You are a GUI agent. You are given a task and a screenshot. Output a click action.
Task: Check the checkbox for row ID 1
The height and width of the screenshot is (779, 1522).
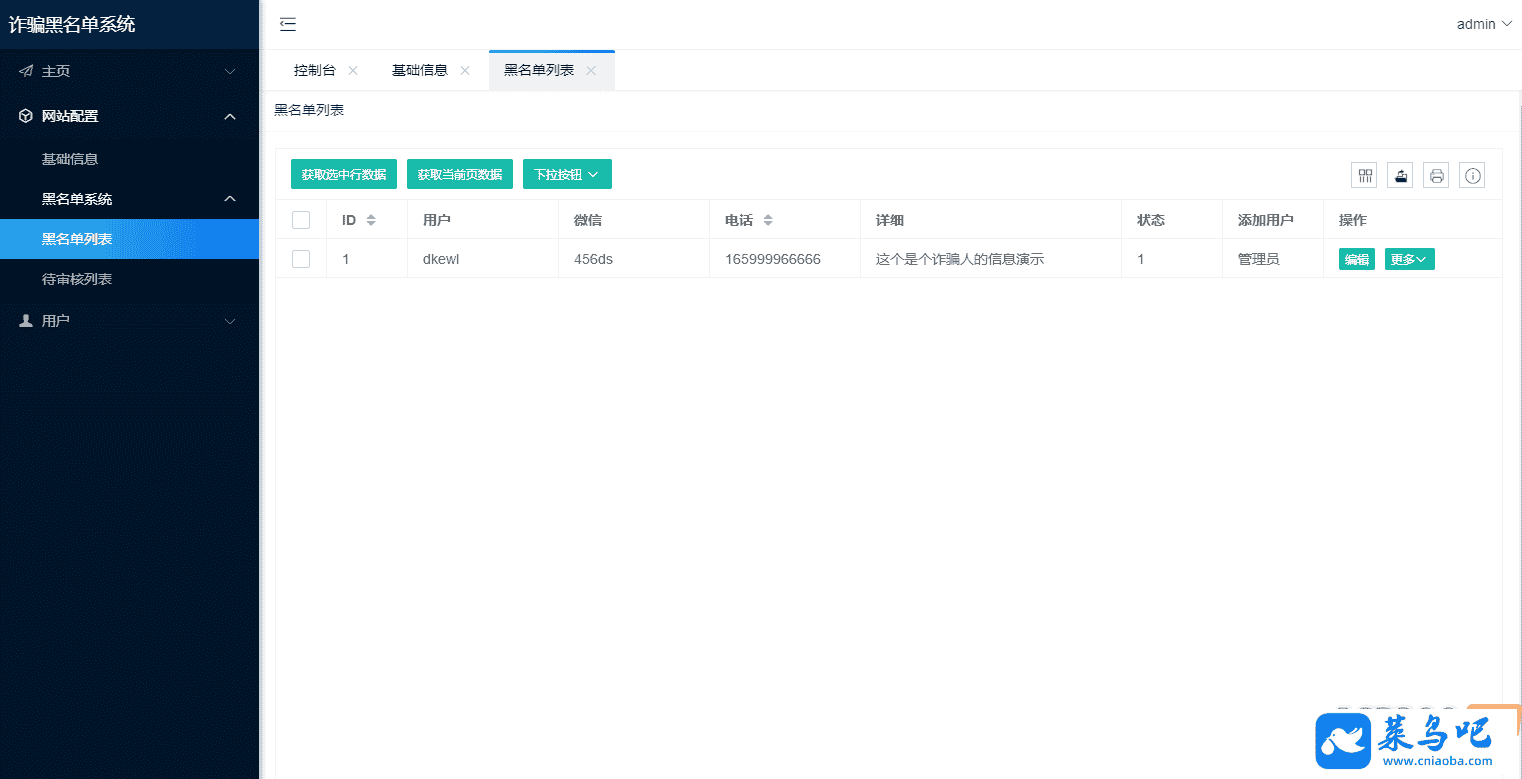(301, 259)
